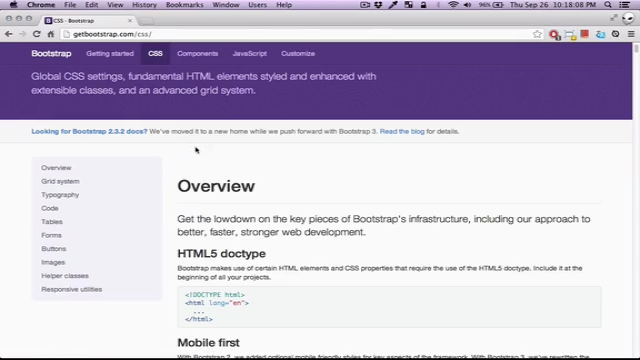Viewport: 640px width, 360px height.
Task: Jump to Typography in sidebar
Action: (60, 195)
